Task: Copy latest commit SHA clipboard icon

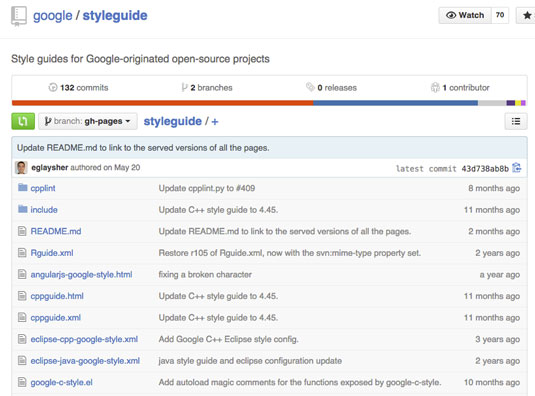Action: click(517, 167)
